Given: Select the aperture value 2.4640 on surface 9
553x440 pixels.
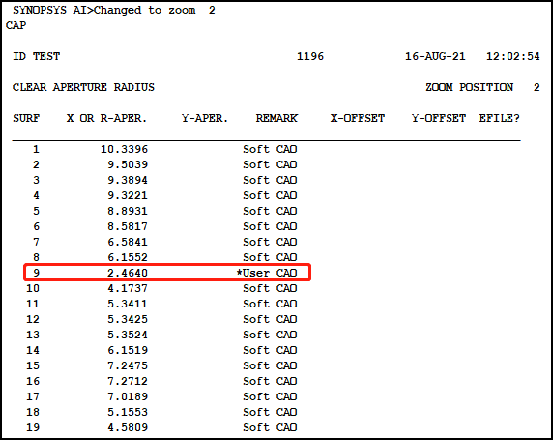Looking at the screenshot, I should [127, 273].
